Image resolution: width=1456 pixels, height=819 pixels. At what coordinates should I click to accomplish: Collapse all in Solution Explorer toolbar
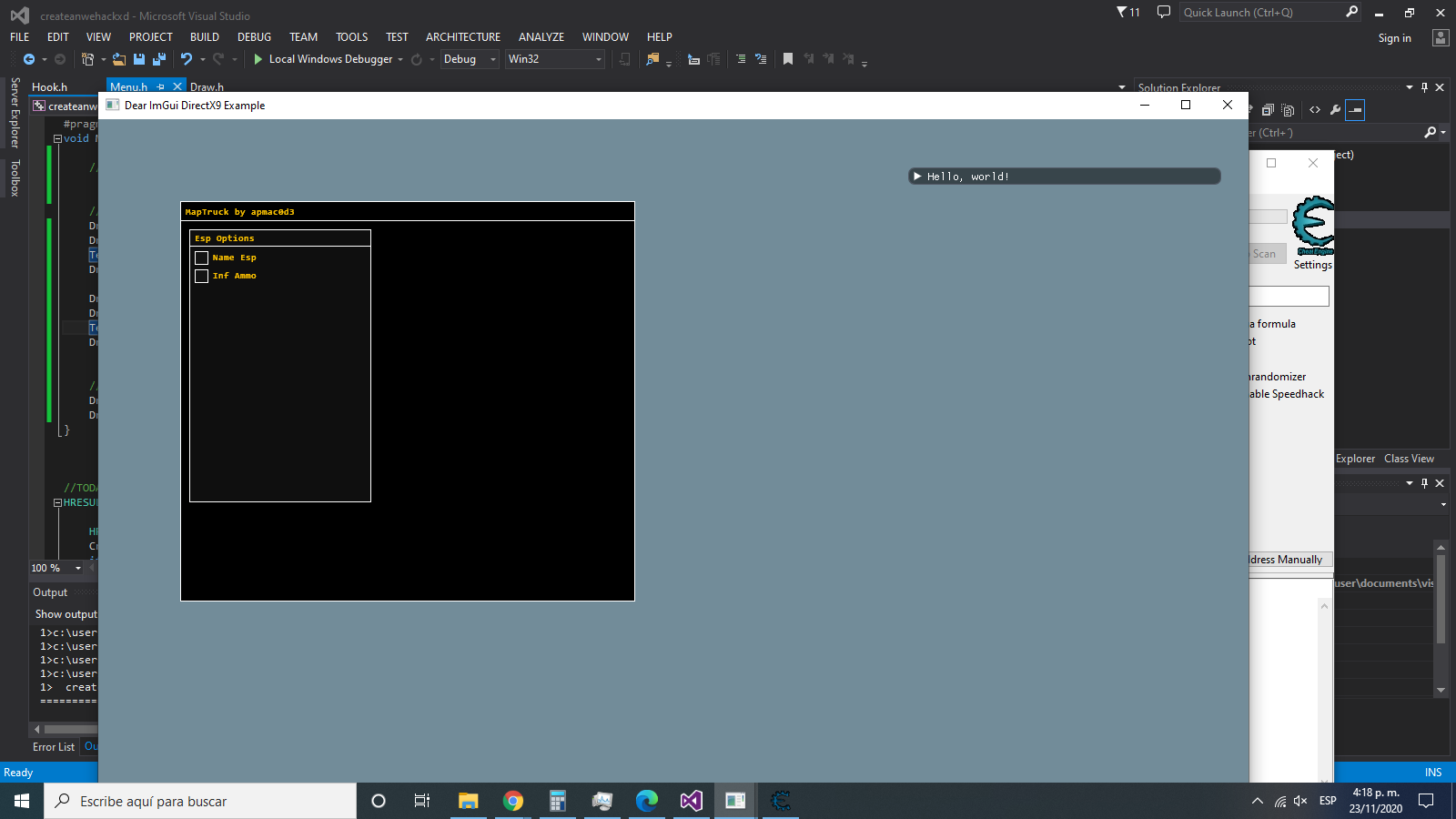1268,110
